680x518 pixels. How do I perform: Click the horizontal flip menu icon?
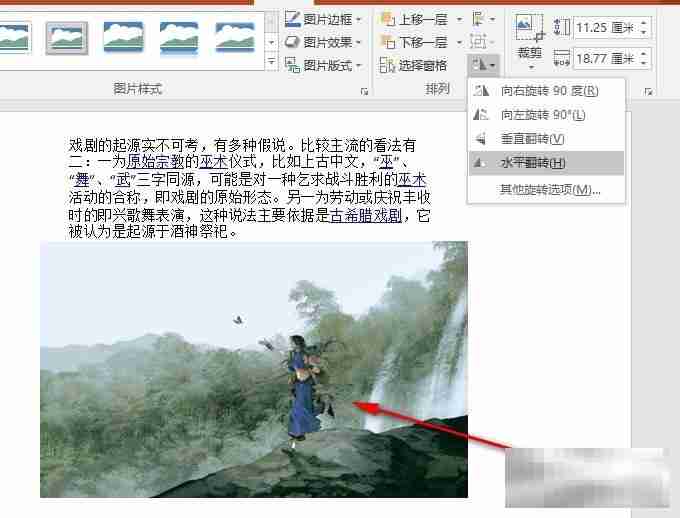click(x=480, y=163)
